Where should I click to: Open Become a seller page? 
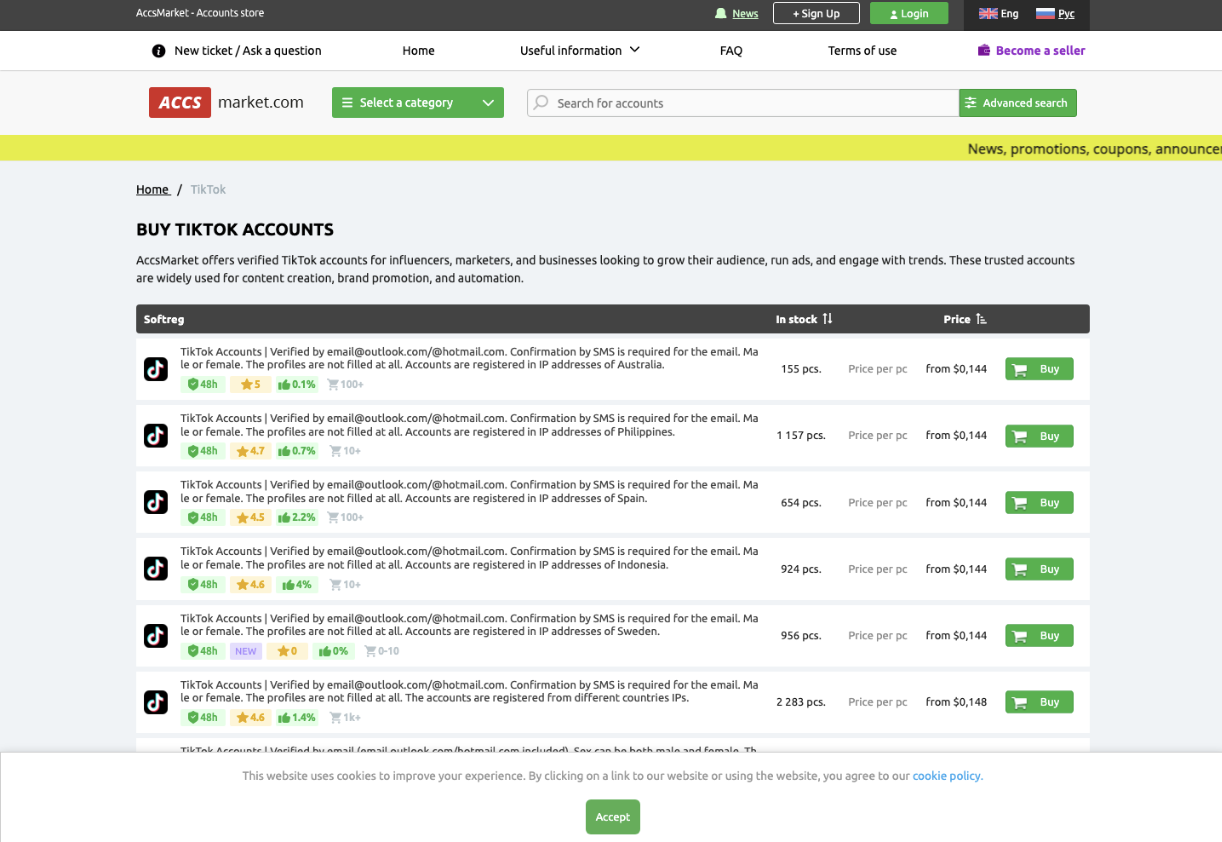(1040, 51)
